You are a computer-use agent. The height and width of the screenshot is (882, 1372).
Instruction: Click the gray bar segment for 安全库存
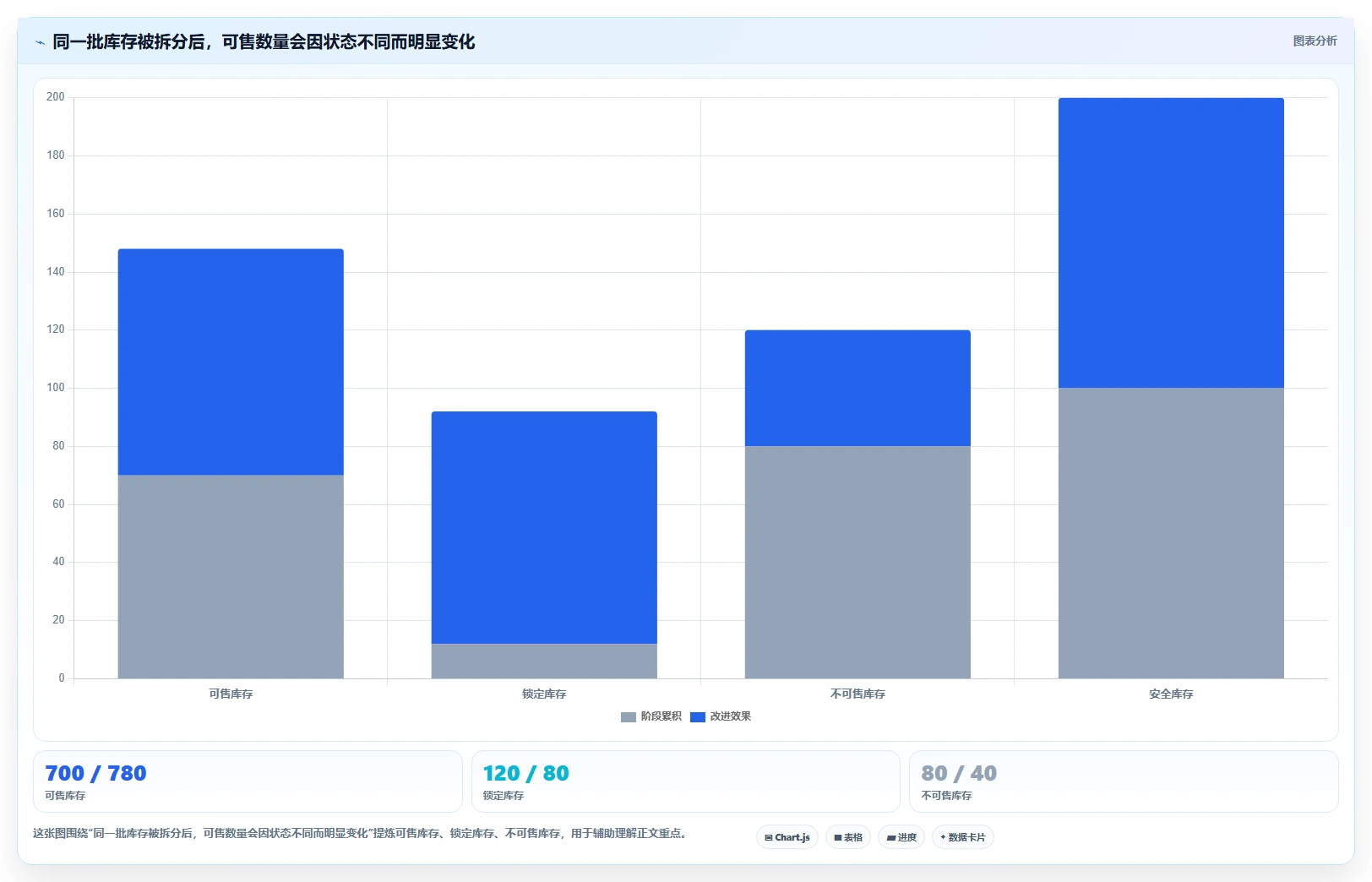[x=1171, y=533]
